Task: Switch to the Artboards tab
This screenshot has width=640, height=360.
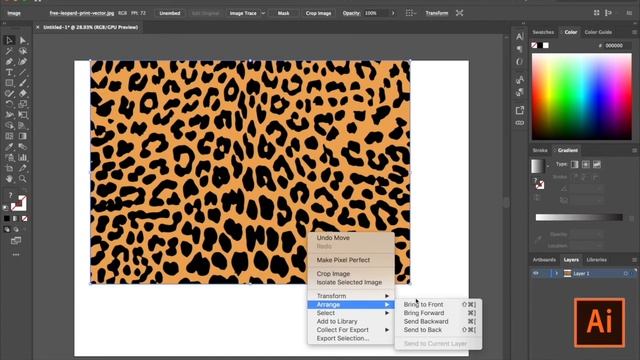Action: tap(544, 260)
